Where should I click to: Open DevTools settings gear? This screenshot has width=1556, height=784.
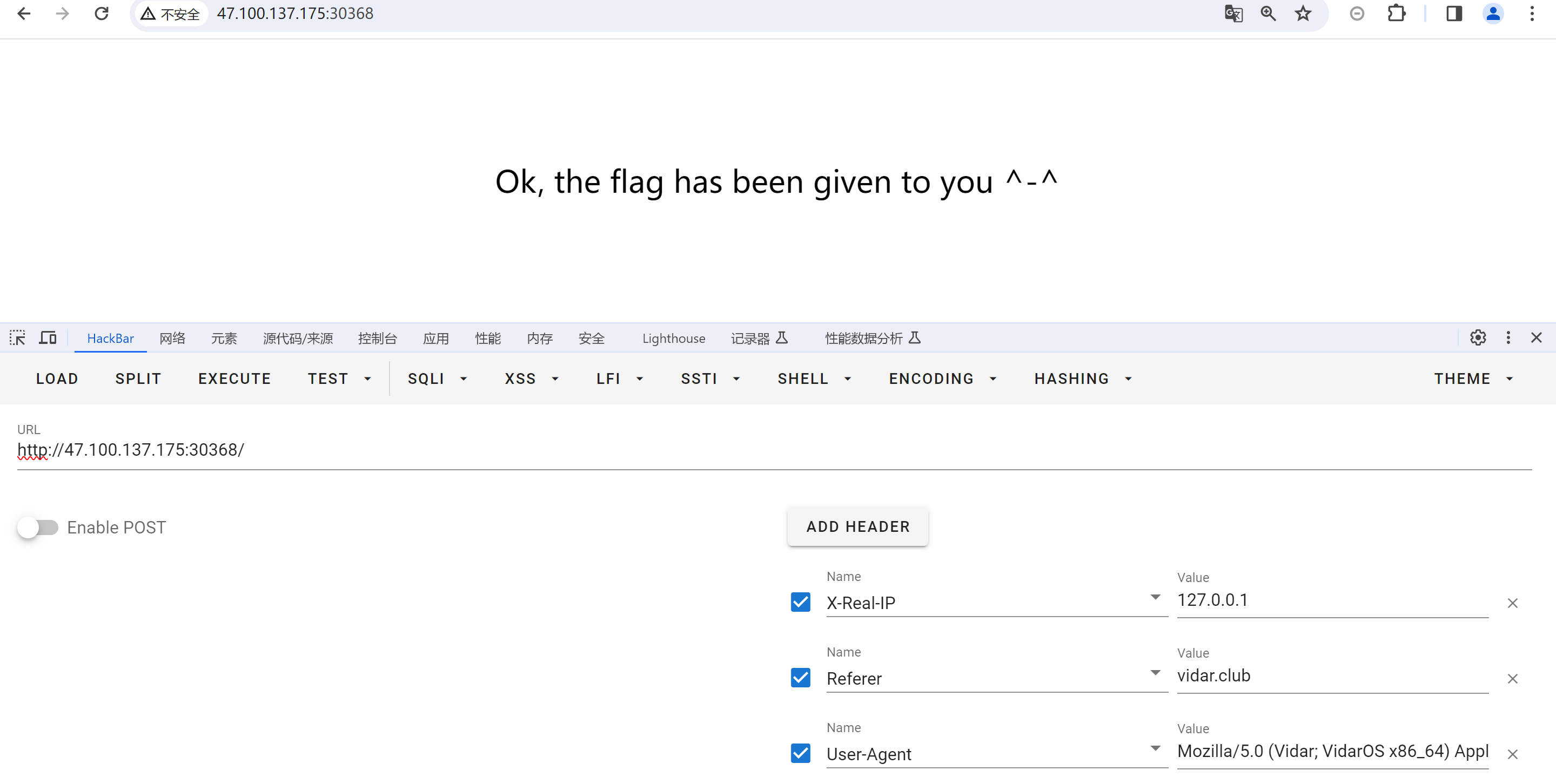click(x=1478, y=338)
